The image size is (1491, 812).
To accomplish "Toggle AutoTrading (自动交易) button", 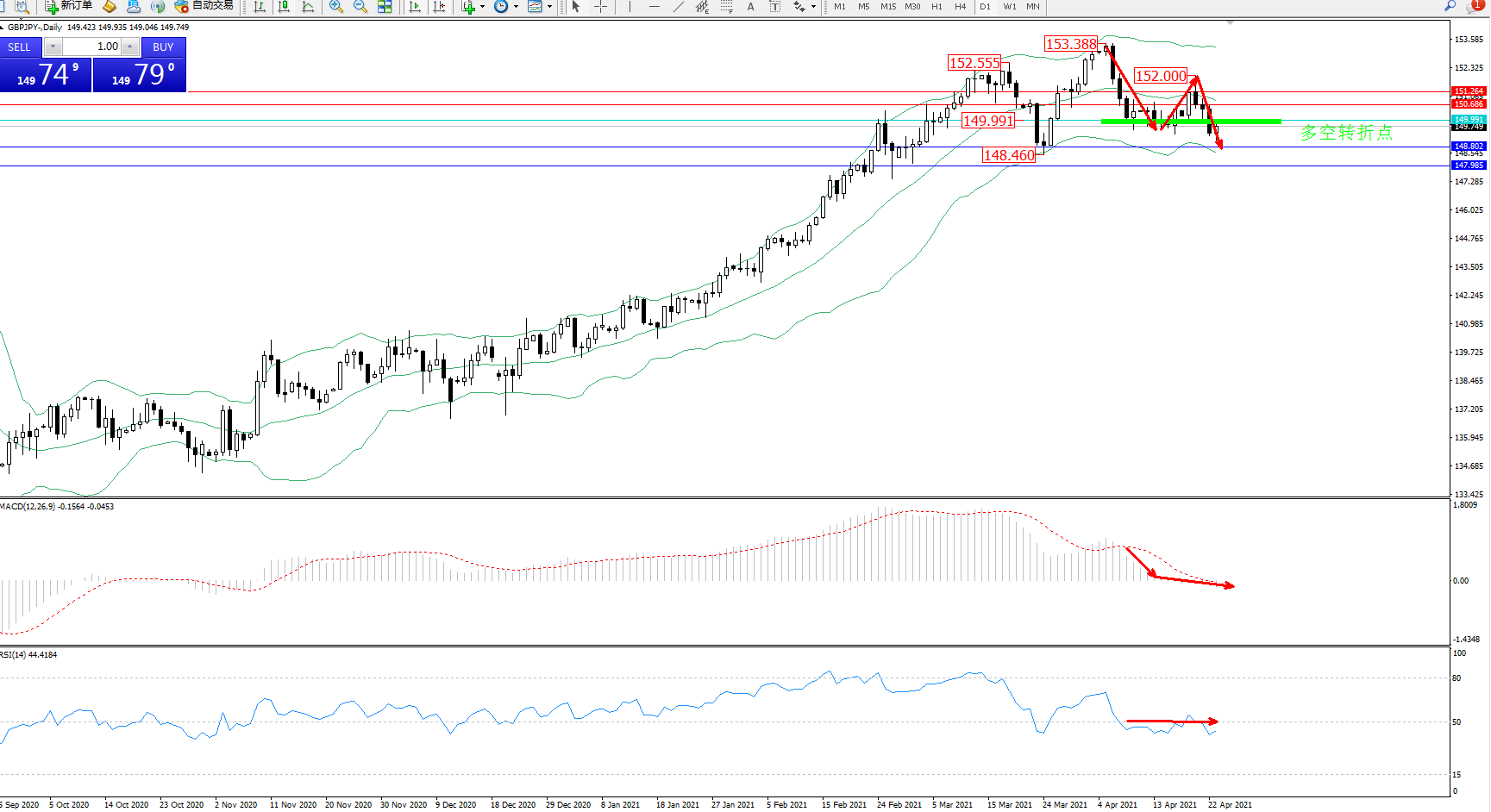I will 204,6.
